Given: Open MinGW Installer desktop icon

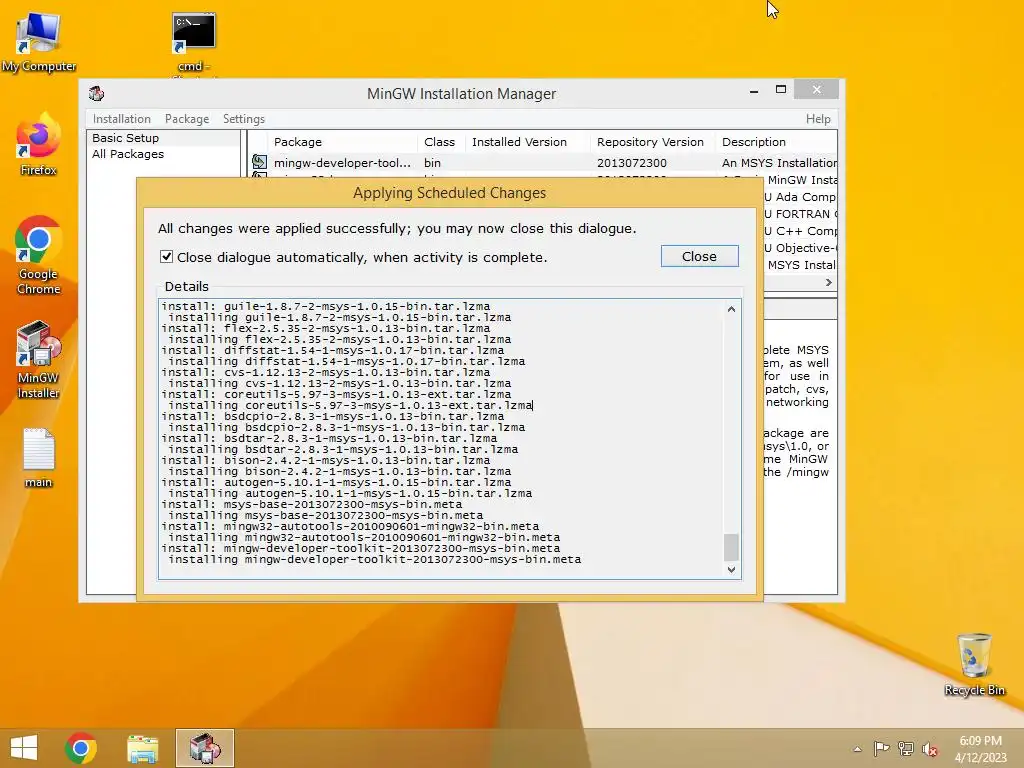Looking at the screenshot, I should [39, 360].
